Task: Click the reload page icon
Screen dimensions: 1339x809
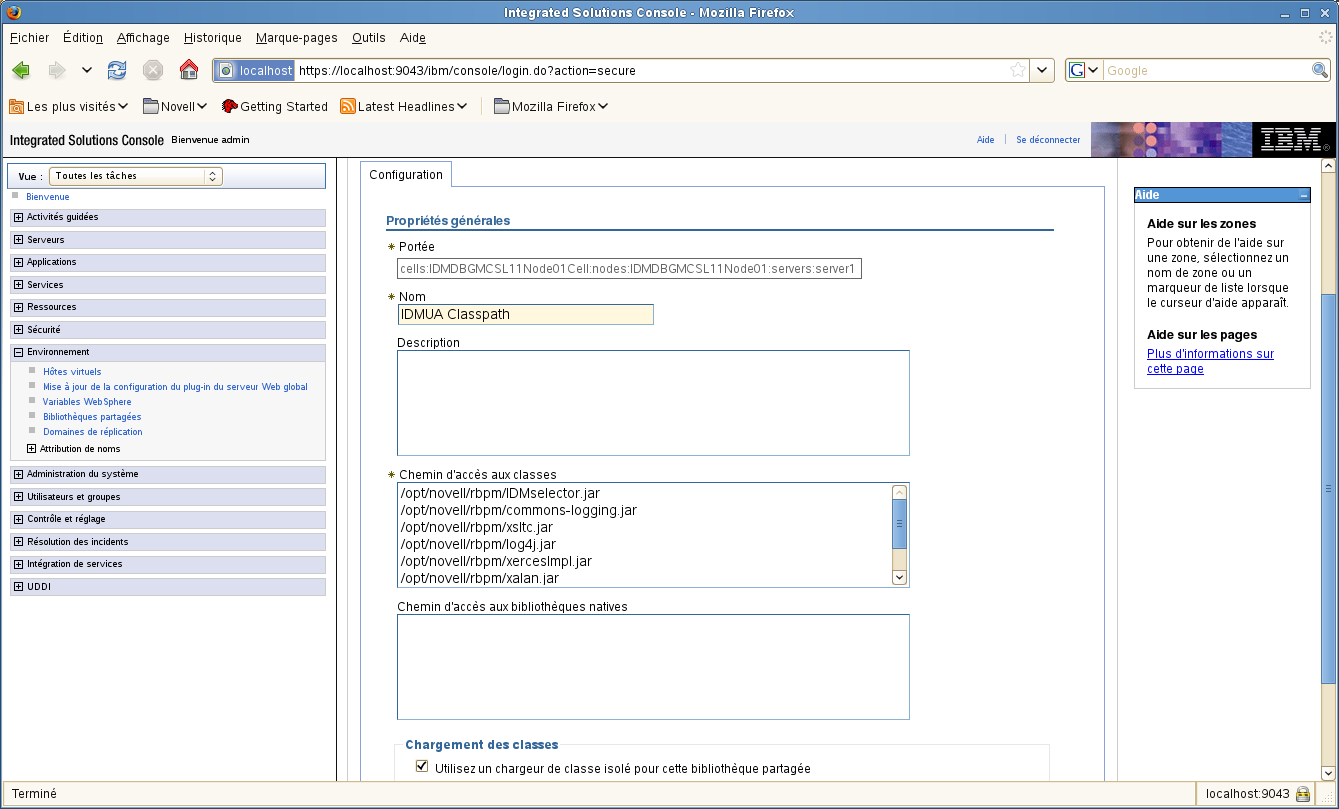Action: tap(117, 70)
